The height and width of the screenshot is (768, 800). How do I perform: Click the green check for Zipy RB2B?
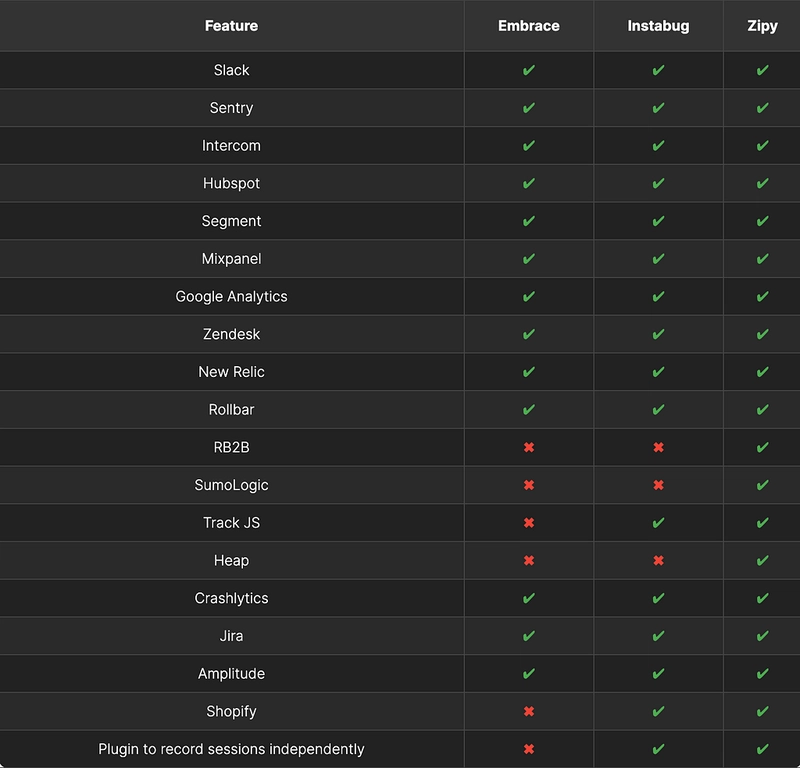[x=762, y=447]
